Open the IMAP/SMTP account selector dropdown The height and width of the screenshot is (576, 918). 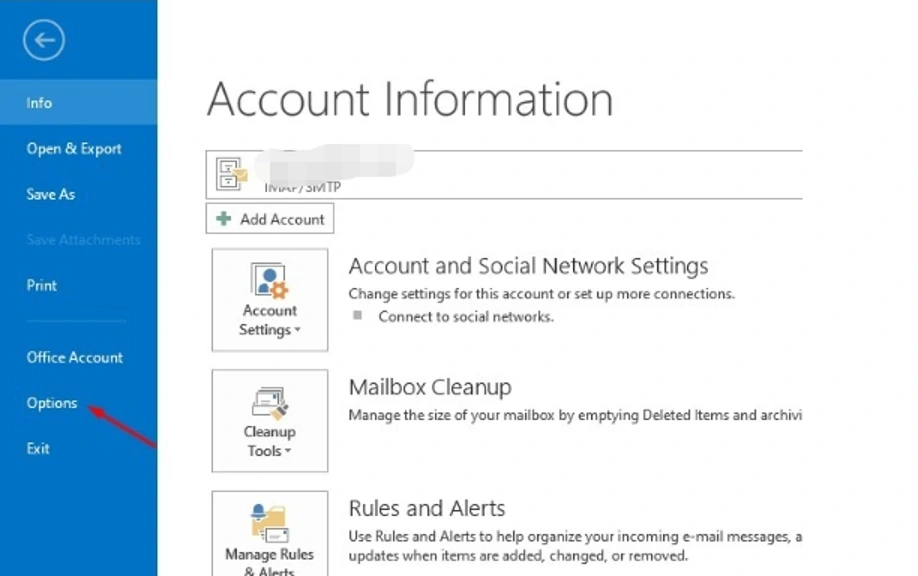coord(503,174)
